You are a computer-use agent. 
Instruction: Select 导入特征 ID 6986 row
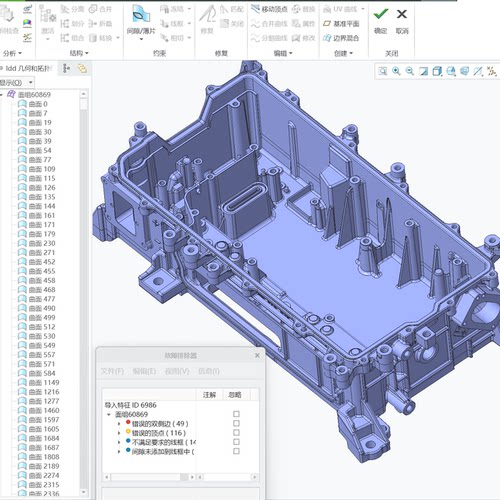130,405
